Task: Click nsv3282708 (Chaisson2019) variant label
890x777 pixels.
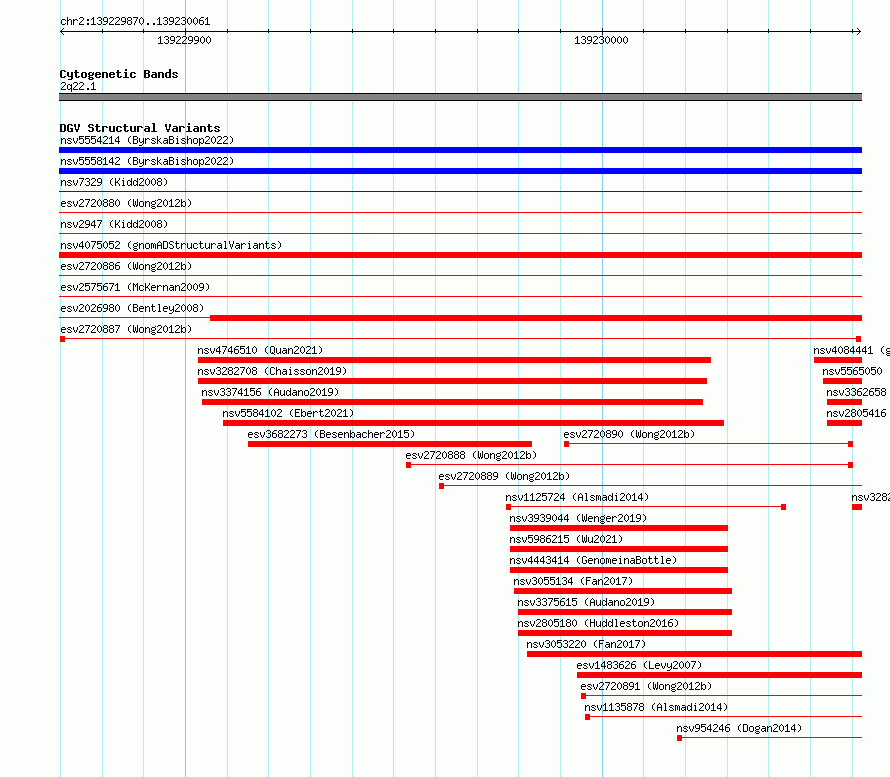Action: (x=272, y=371)
